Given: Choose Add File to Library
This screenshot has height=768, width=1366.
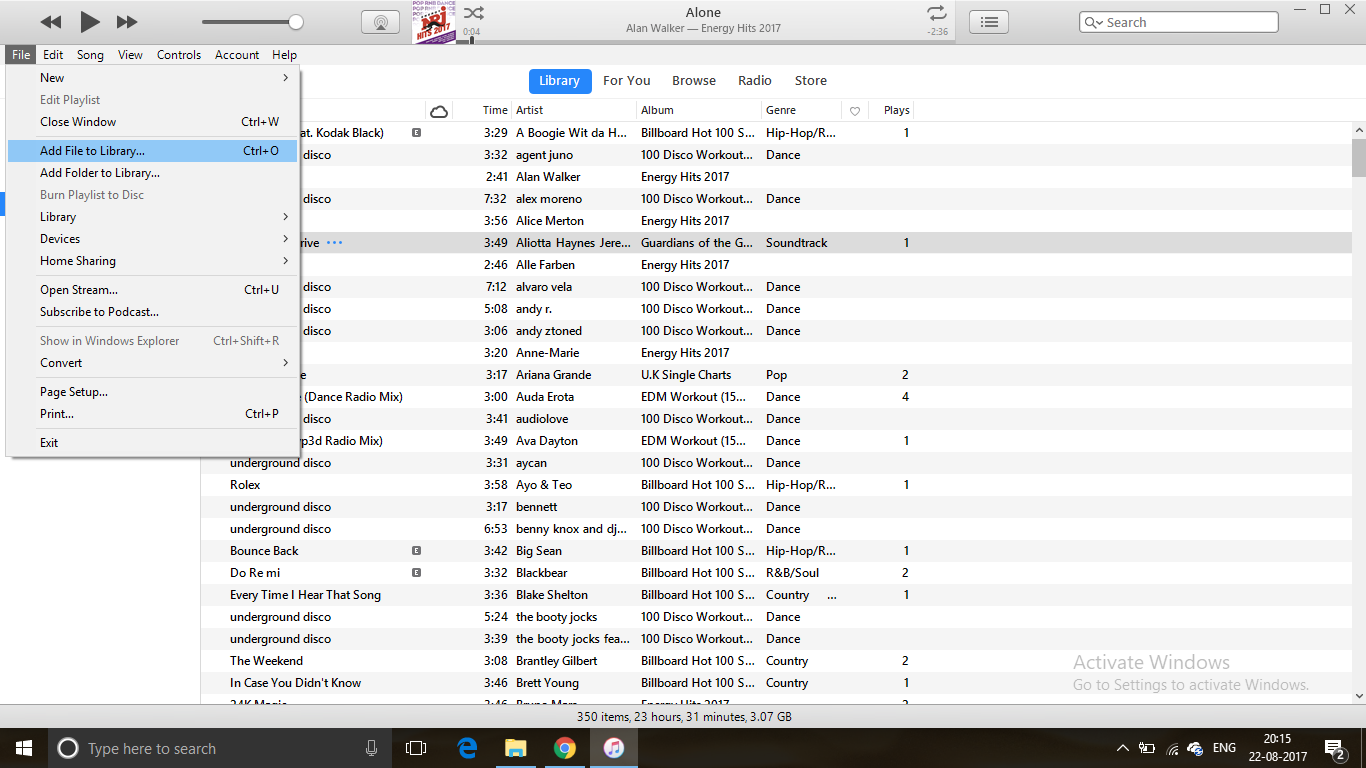Looking at the screenshot, I should [153, 151].
